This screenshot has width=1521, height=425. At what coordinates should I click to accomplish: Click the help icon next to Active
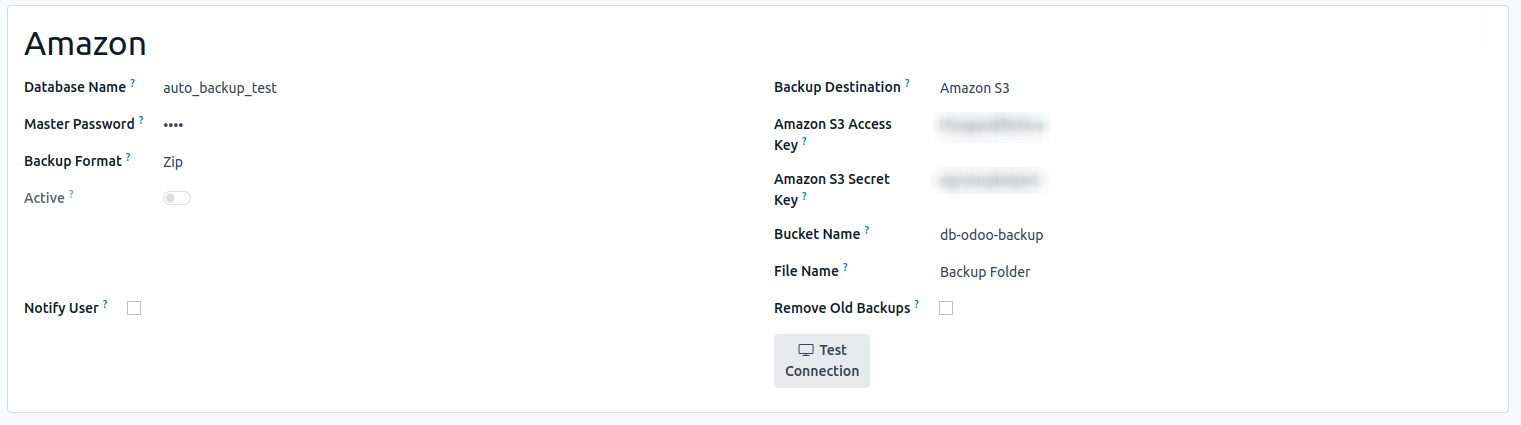(x=71, y=194)
